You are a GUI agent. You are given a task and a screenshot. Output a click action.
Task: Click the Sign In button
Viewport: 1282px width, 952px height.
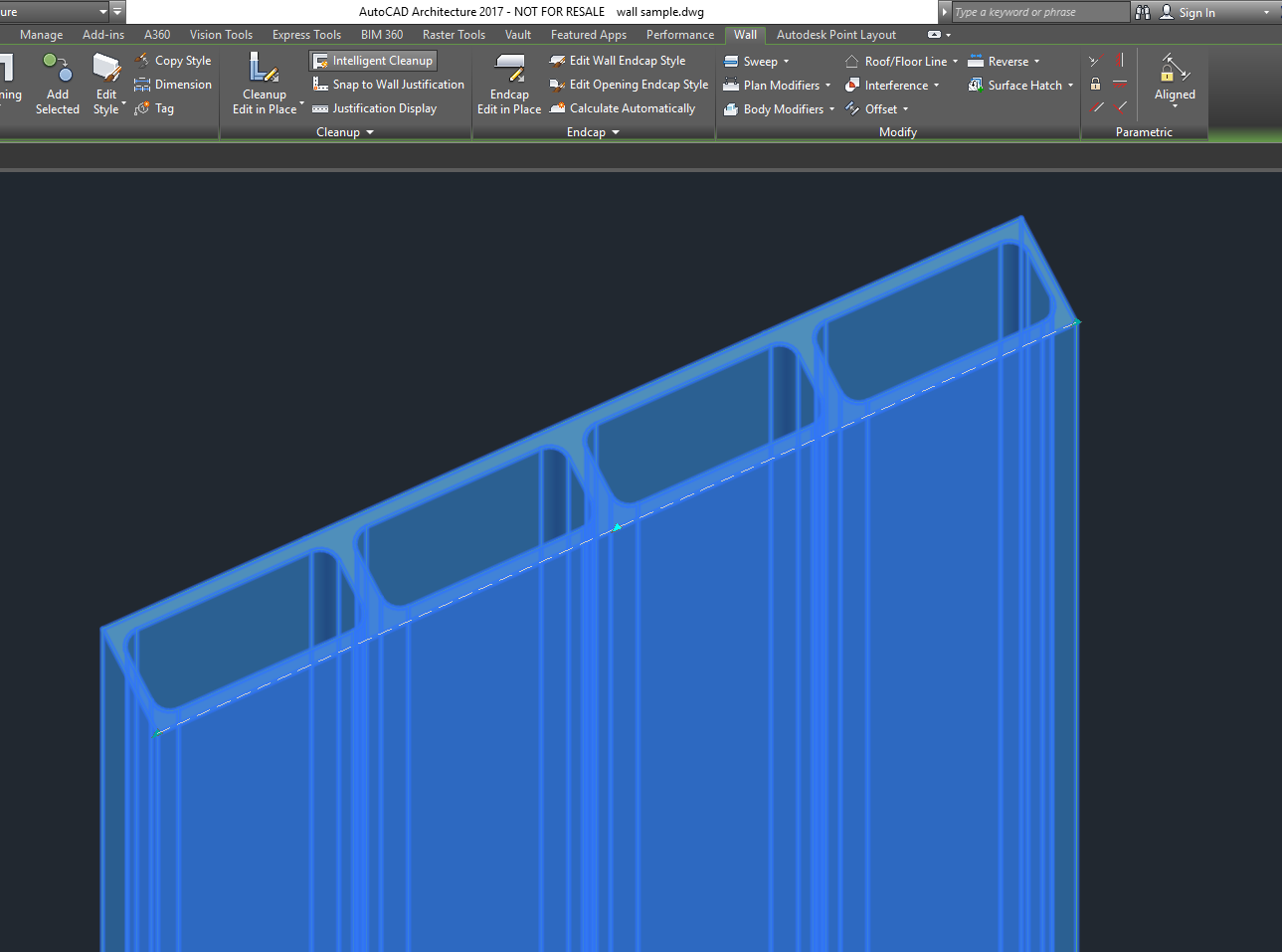coord(1194,12)
